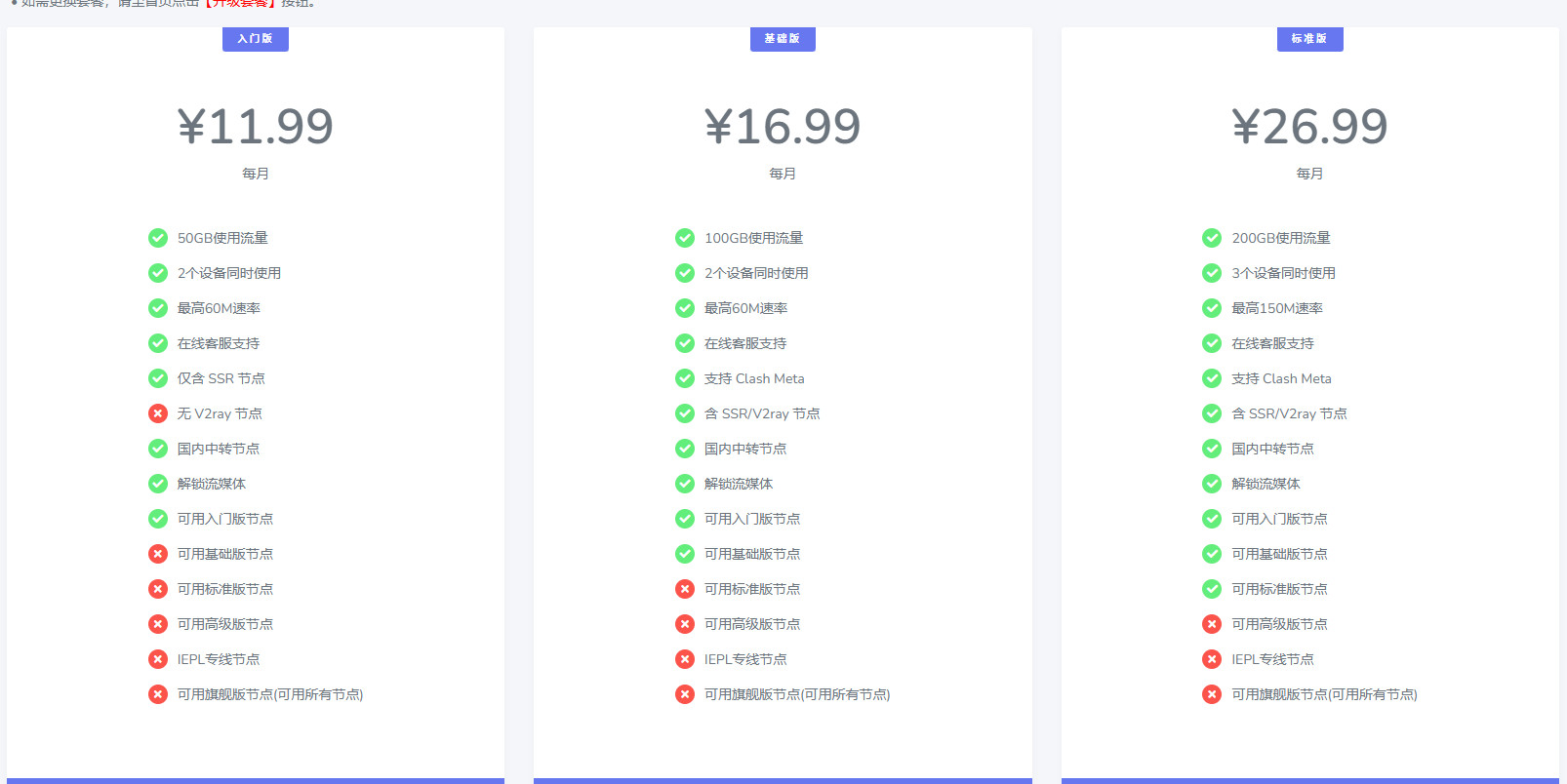
Task: Click the check icon beside 最高150M速率
Action: [x=1212, y=308]
